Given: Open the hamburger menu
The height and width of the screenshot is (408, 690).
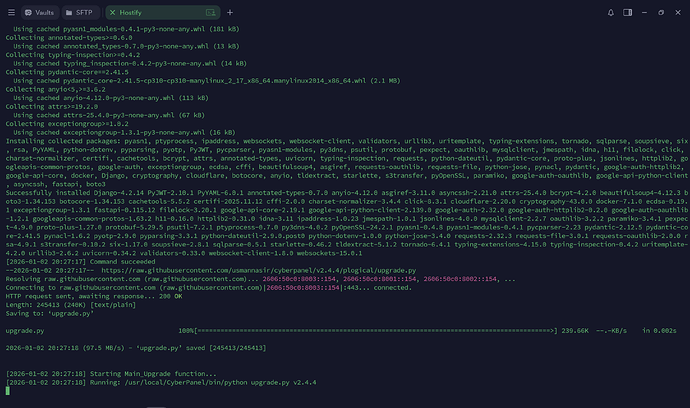Looking at the screenshot, I should coord(11,10).
